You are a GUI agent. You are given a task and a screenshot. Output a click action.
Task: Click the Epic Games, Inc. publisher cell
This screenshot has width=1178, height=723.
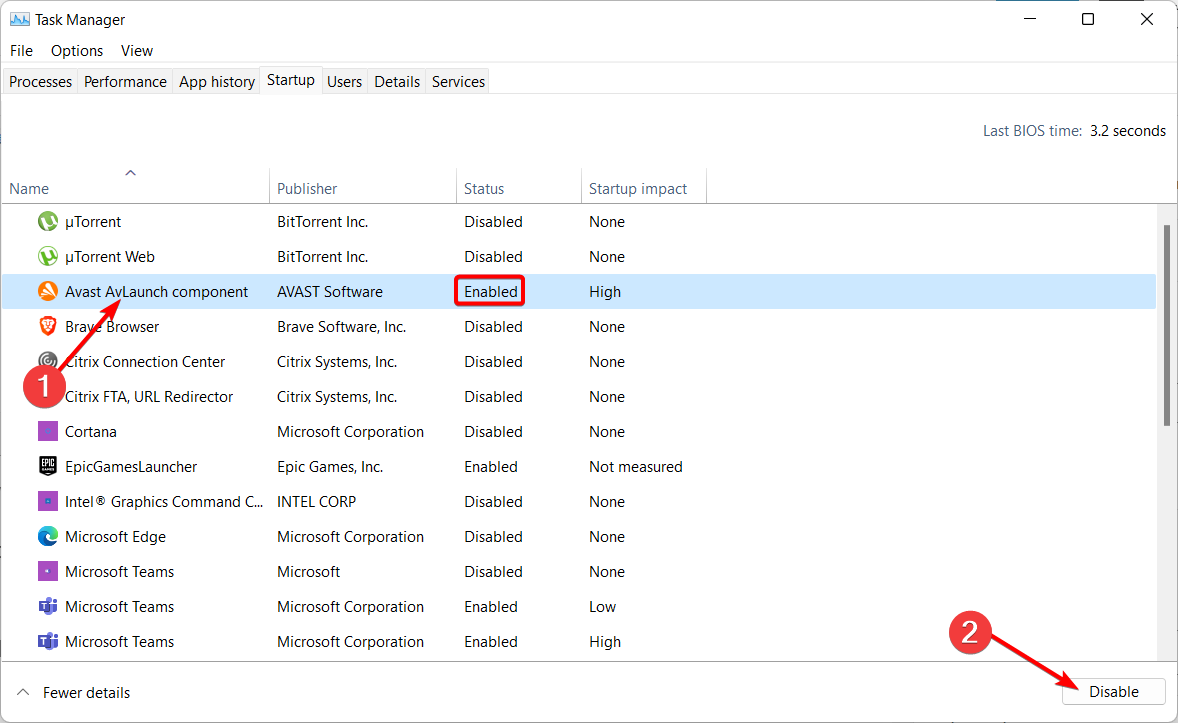330,467
